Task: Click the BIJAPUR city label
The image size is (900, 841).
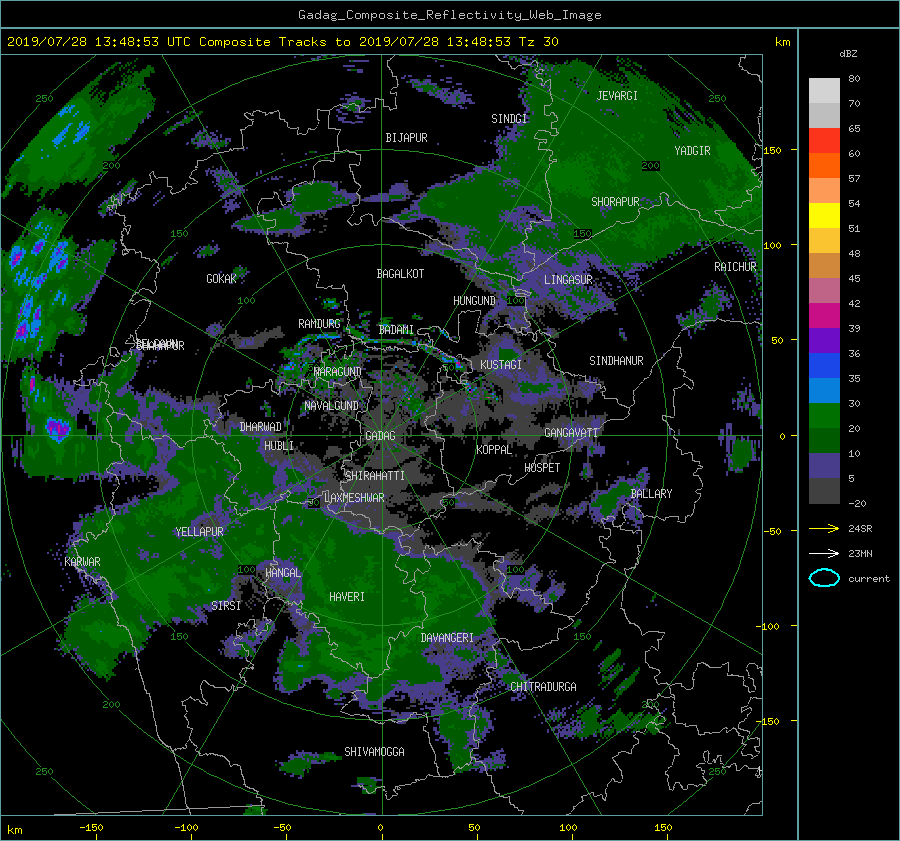Action: click(406, 138)
